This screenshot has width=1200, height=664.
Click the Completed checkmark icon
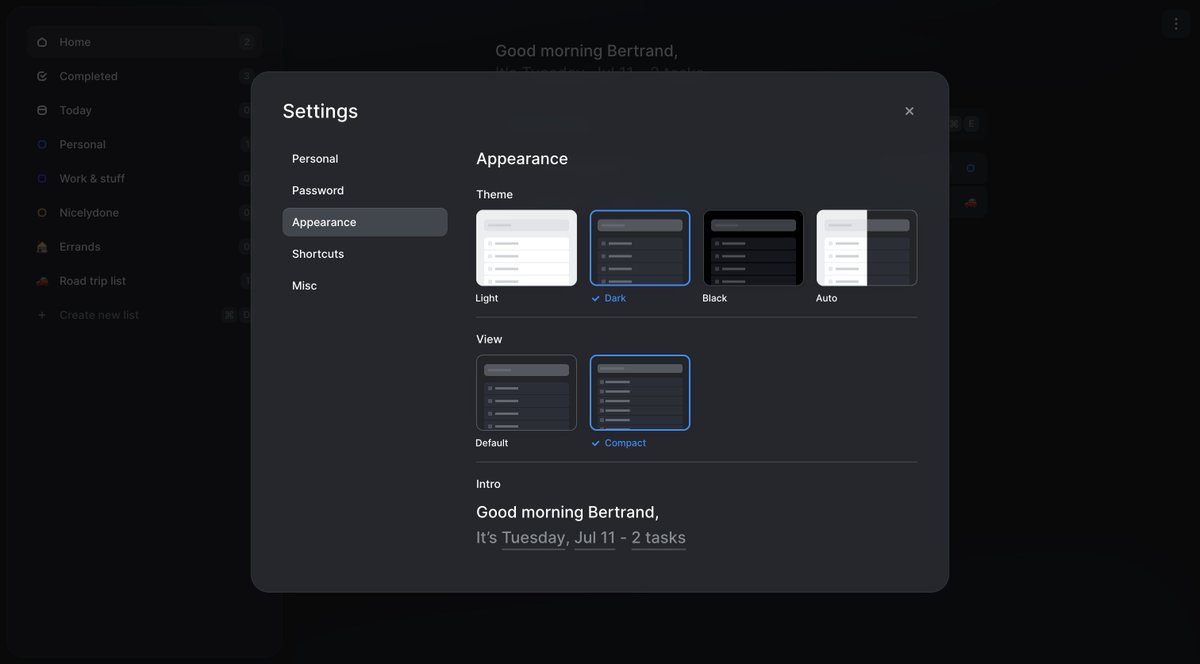pyautogui.click(x=42, y=76)
